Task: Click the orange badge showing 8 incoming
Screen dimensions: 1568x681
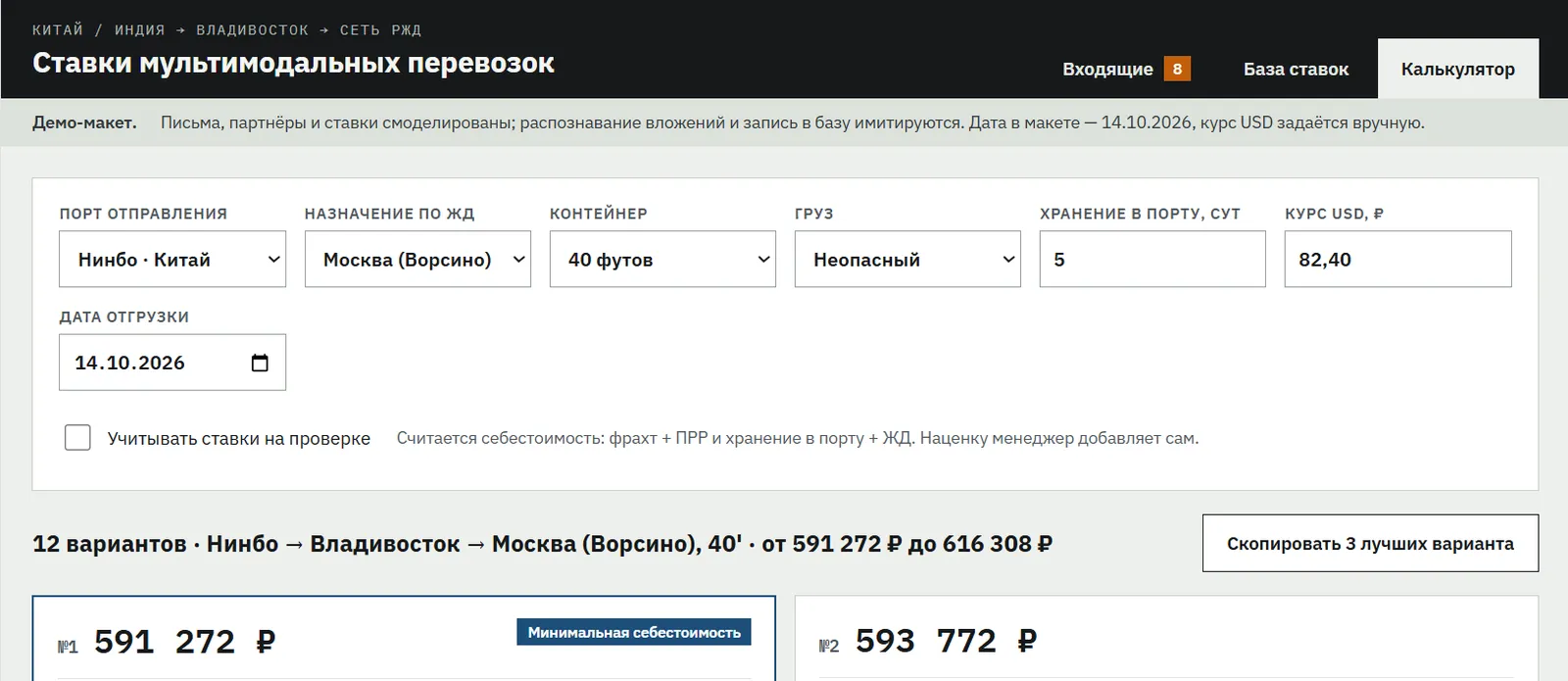Action: point(1177,69)
